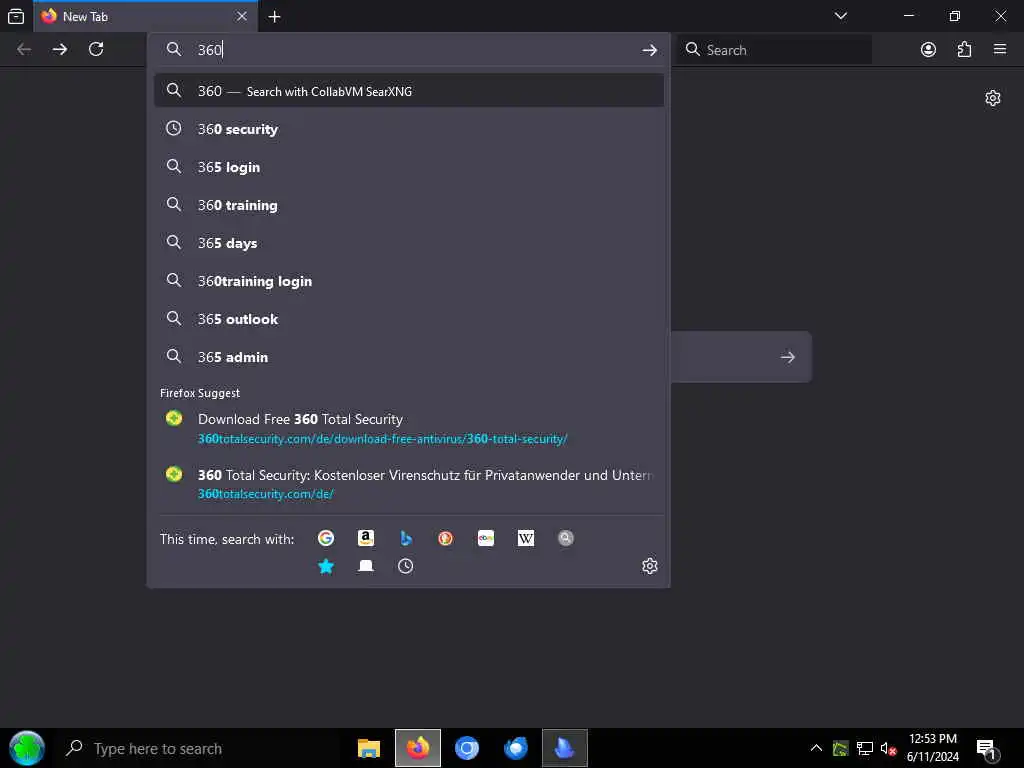This screenshot has height=768, width=1024.
Task: Open the clock showing 12:53 PM
Action: [x=933, y=748]
